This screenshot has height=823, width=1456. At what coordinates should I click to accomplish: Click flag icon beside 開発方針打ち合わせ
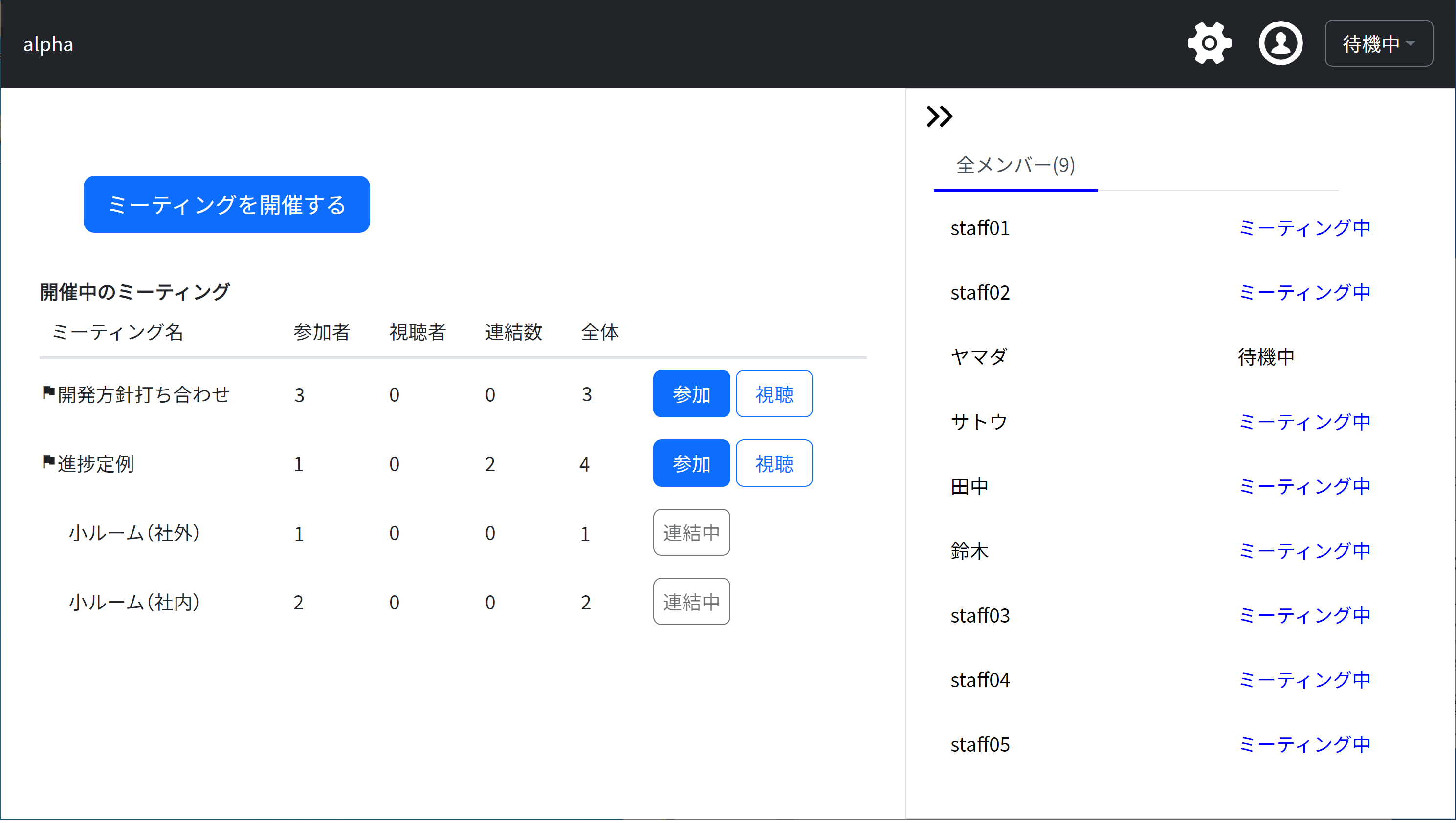click(x=48, y=393)
